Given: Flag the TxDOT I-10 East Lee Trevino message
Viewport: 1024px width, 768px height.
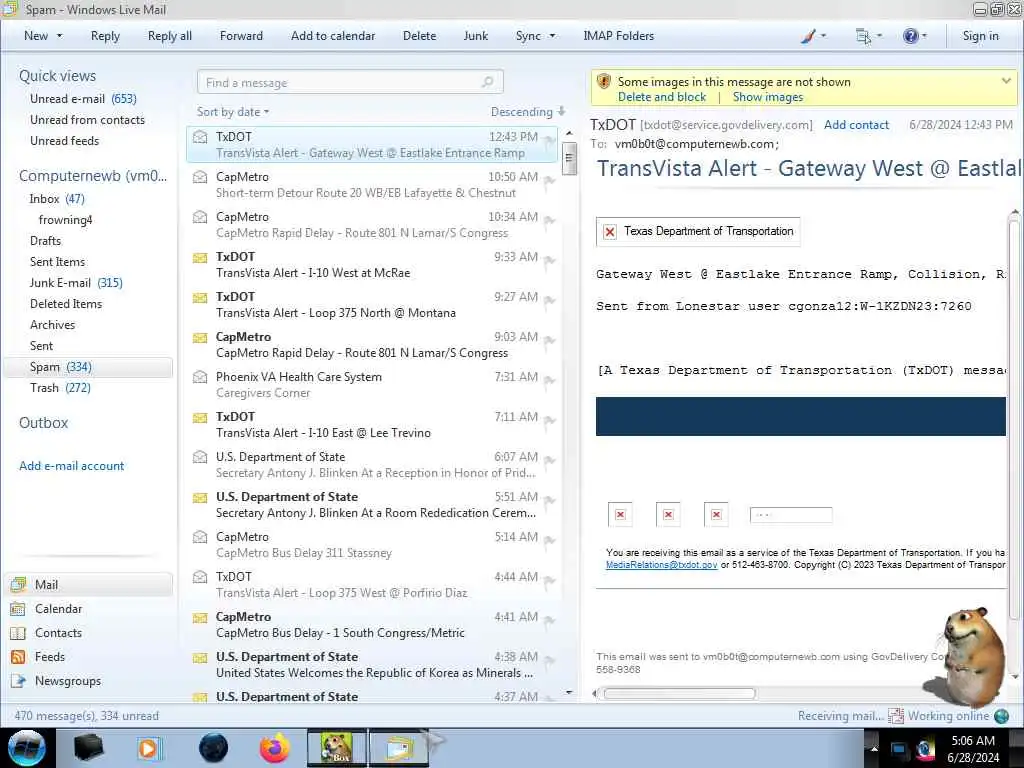Looking at the screenshot, I should tap(549, 421).
